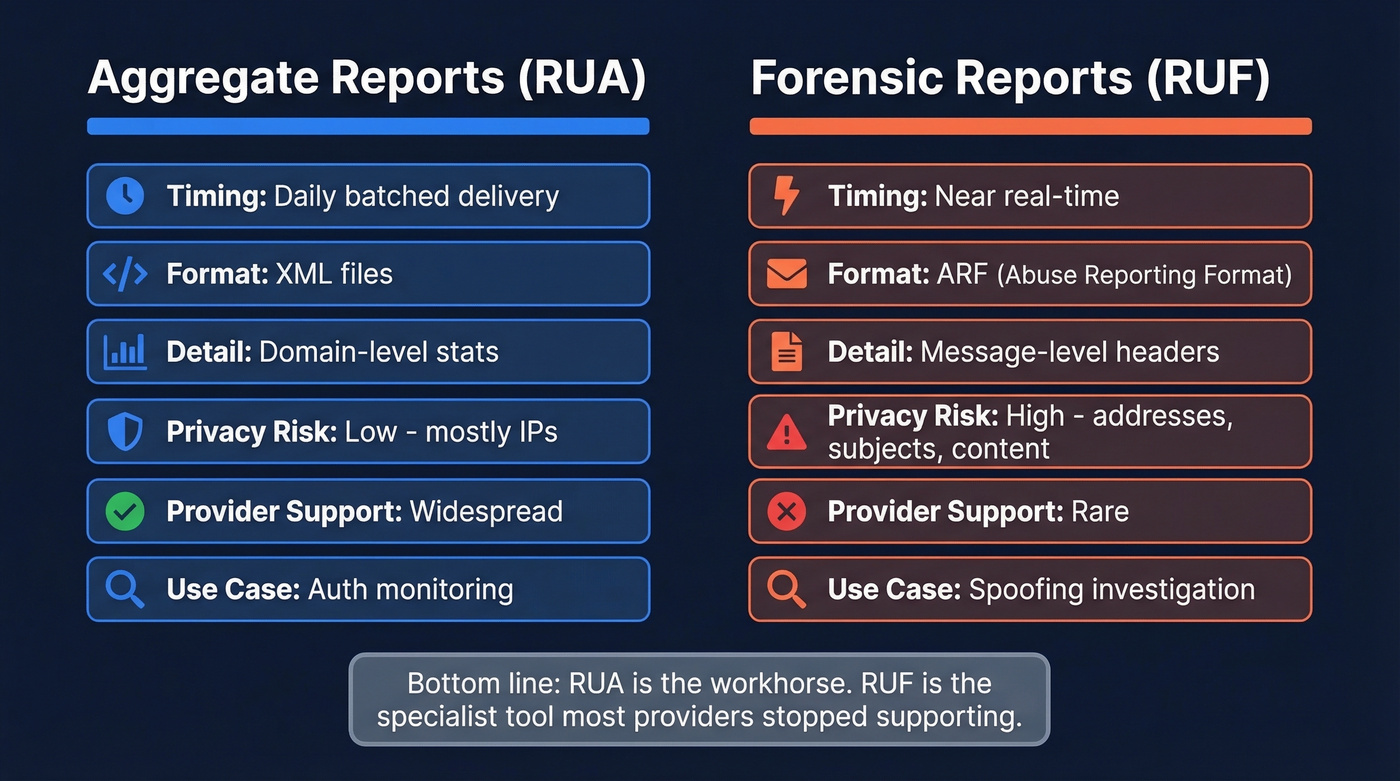Switch to the Aggregate Reports (RUA) tab
This screenshot has width=1400, height=781.
(x=368, y=77)
